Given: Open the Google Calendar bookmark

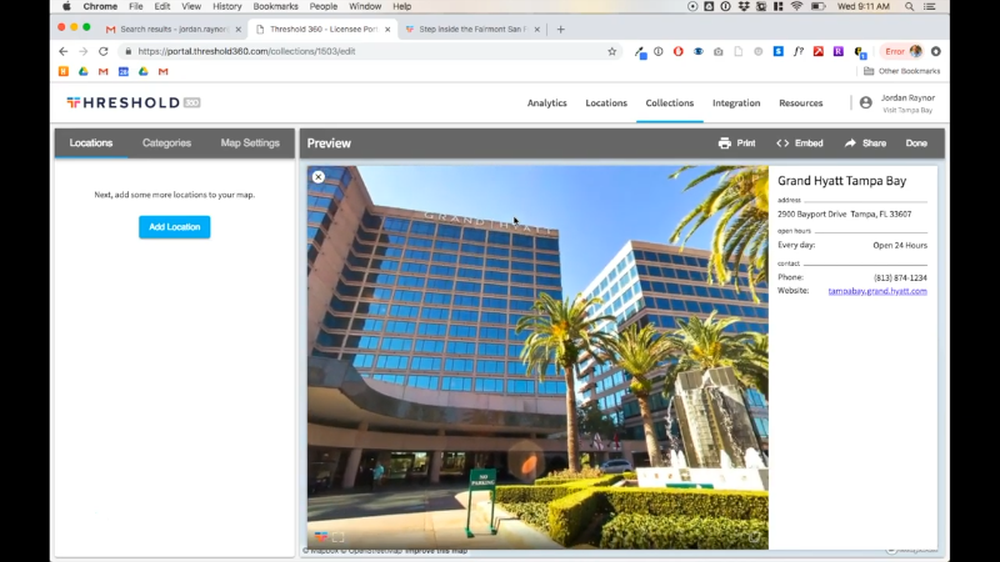Looking at the screenshot, I should [123, 71].
